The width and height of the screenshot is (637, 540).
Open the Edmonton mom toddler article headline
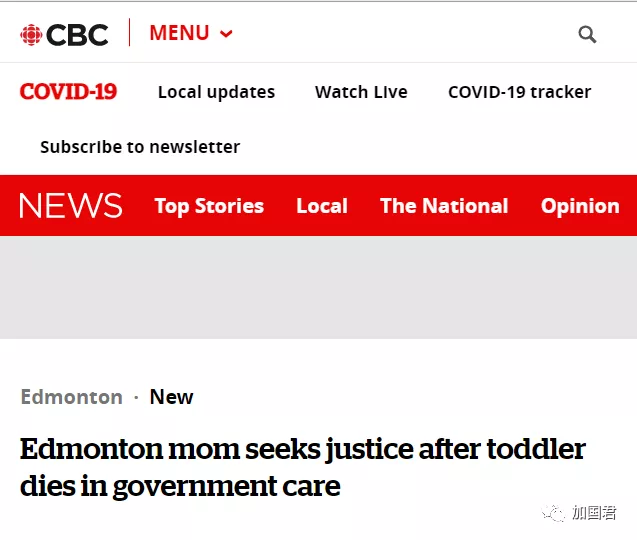(x=302, y=467)
